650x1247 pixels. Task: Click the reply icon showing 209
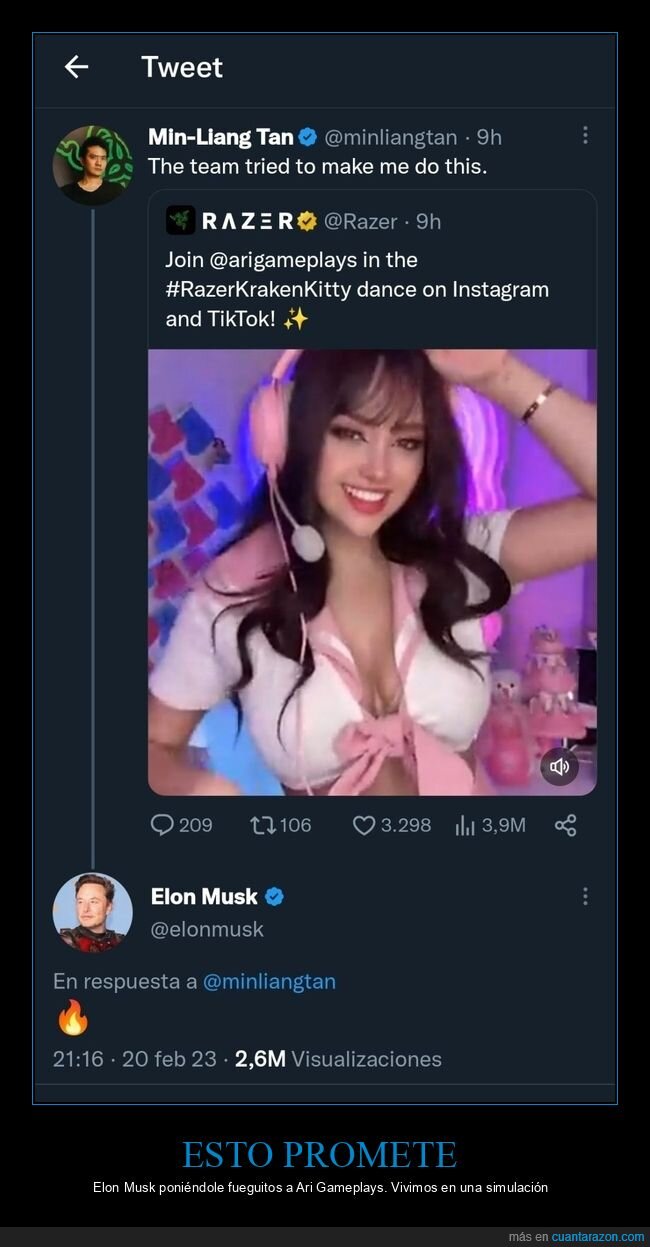[x=163, y=825]
